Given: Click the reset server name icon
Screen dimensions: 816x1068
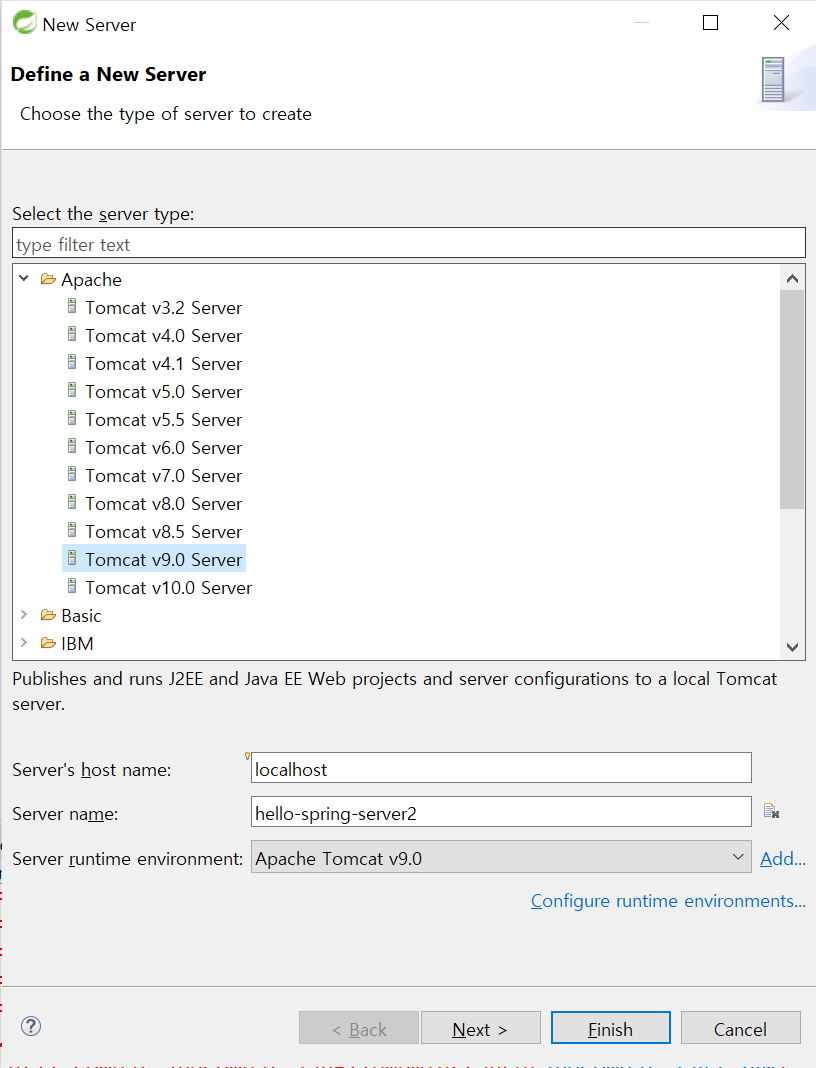Looking at the screenshot, I should coord(771,811).
